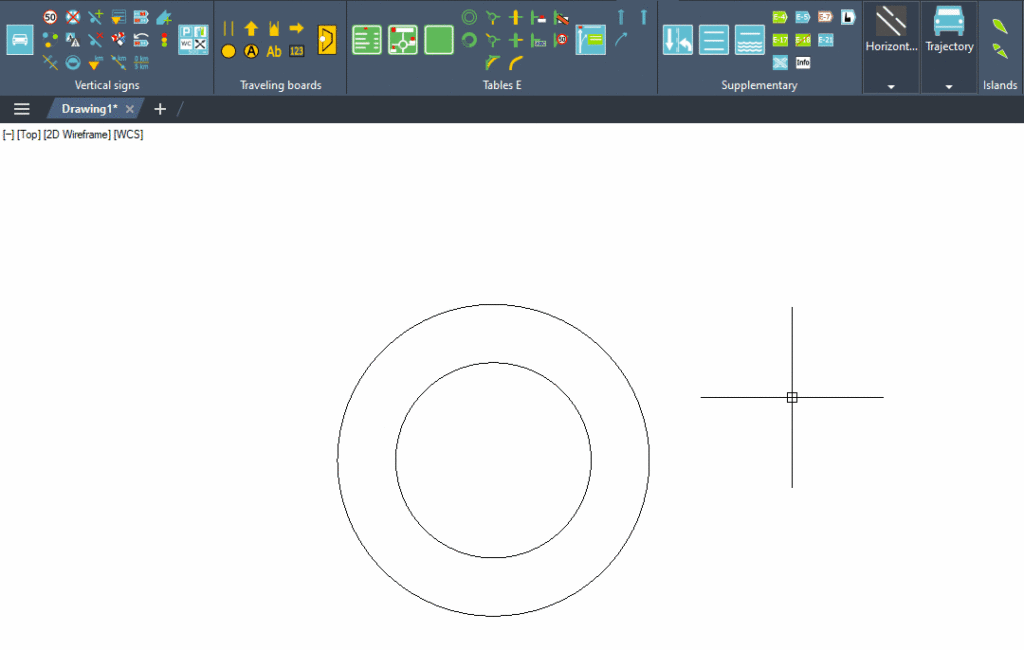Select the curved blue arrow icon
The width and height of the screenshot is (1024, 650).
621,40
